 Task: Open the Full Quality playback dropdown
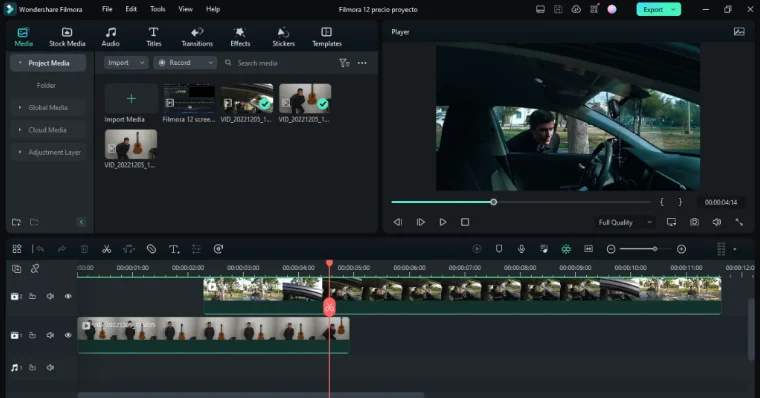pyautogui.click(x=625, y=223)
